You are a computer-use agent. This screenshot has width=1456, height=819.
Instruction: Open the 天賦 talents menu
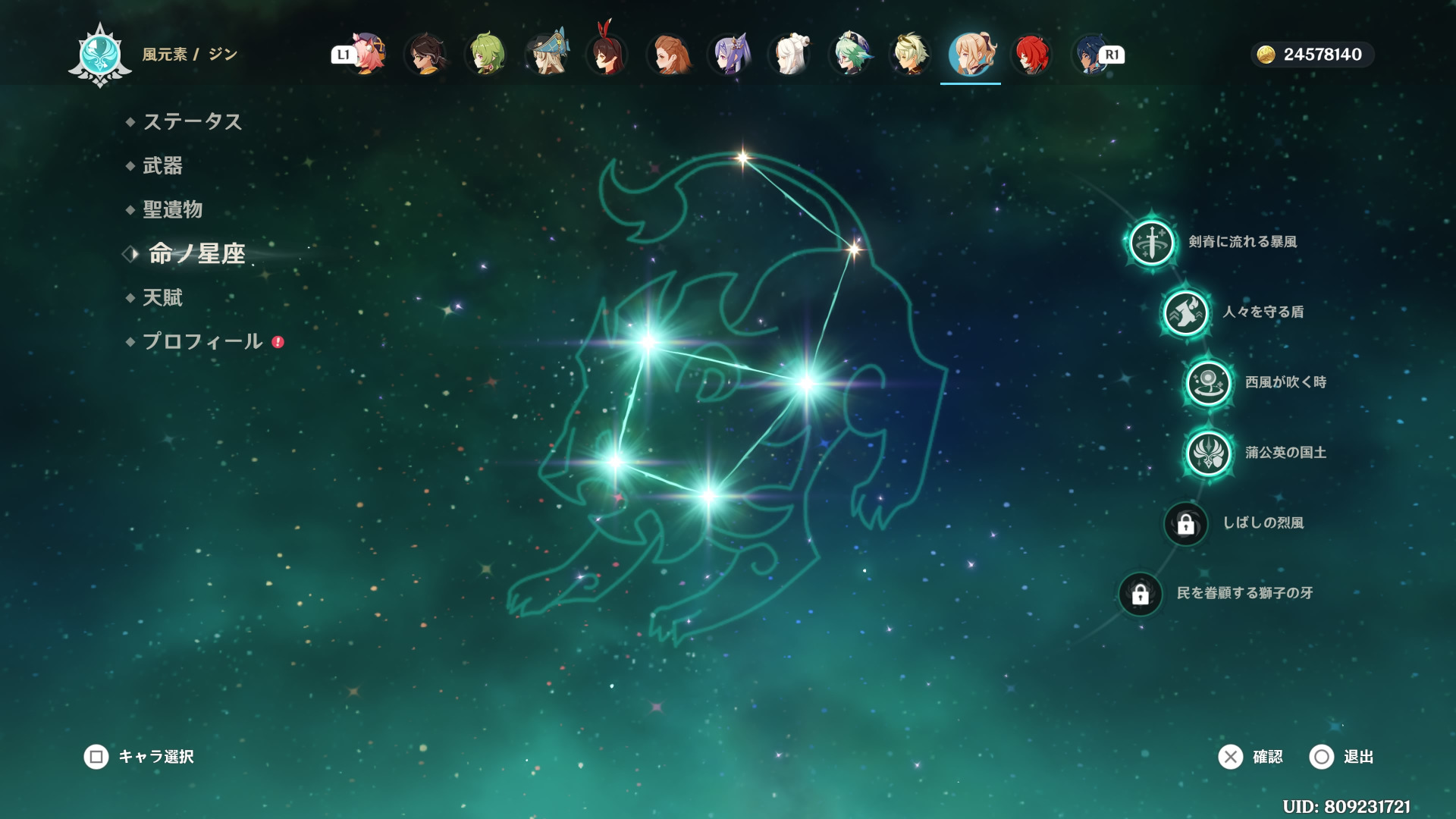(x=162, y=297)
